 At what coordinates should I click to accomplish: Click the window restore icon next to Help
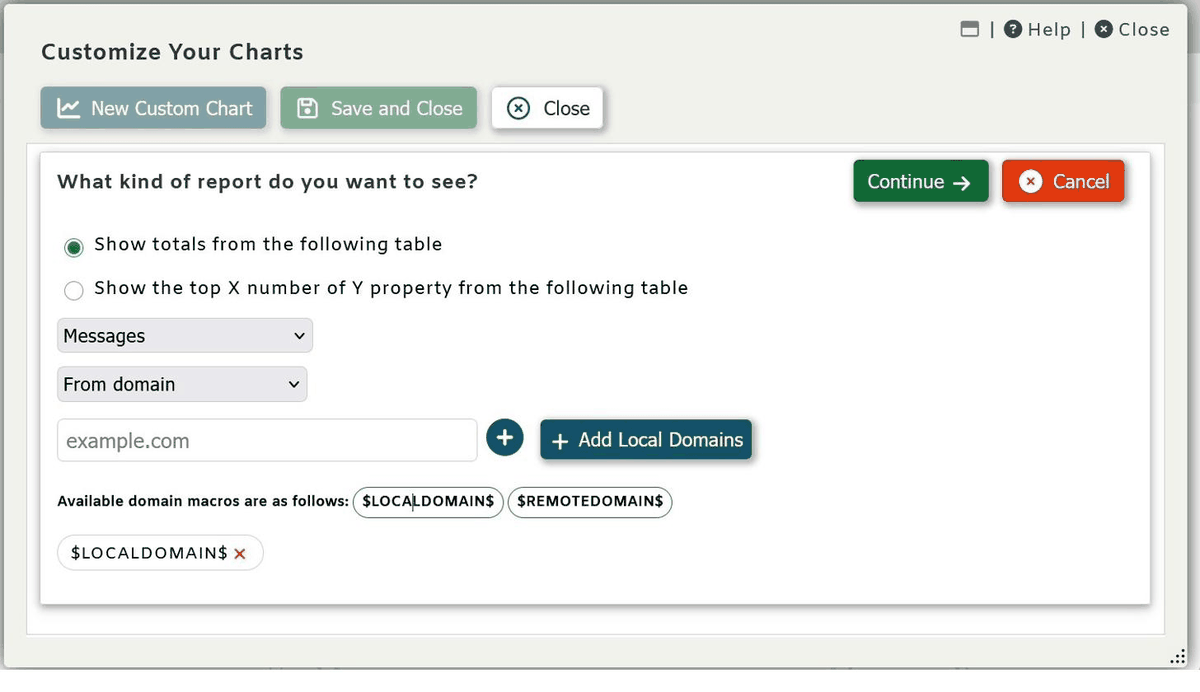click(x=969, y=29)
